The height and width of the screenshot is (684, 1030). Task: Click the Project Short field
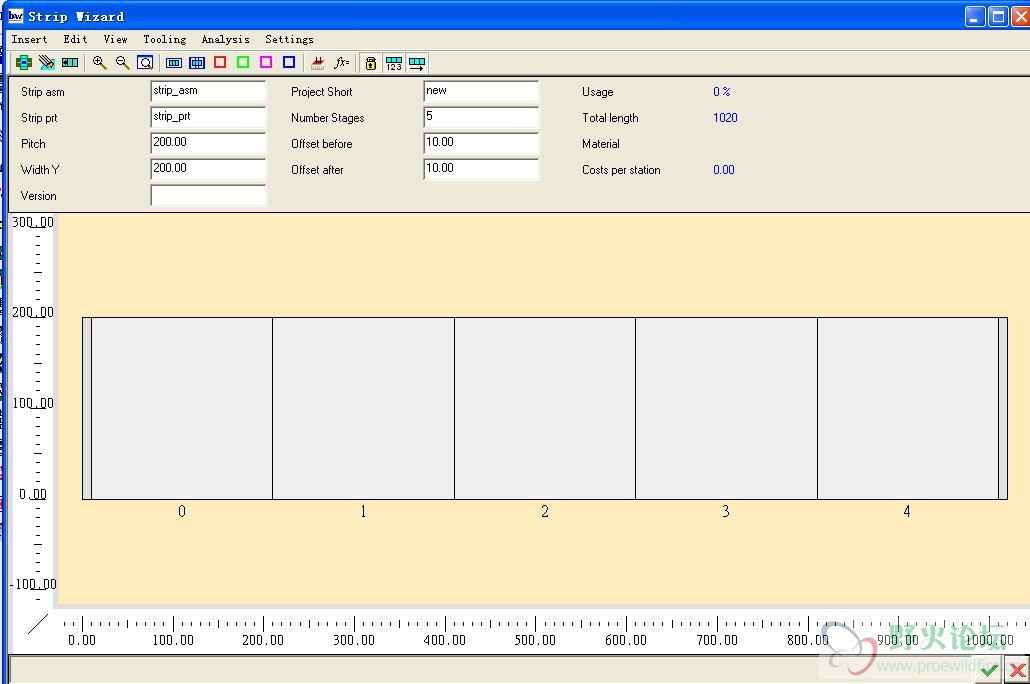point(481,91)
